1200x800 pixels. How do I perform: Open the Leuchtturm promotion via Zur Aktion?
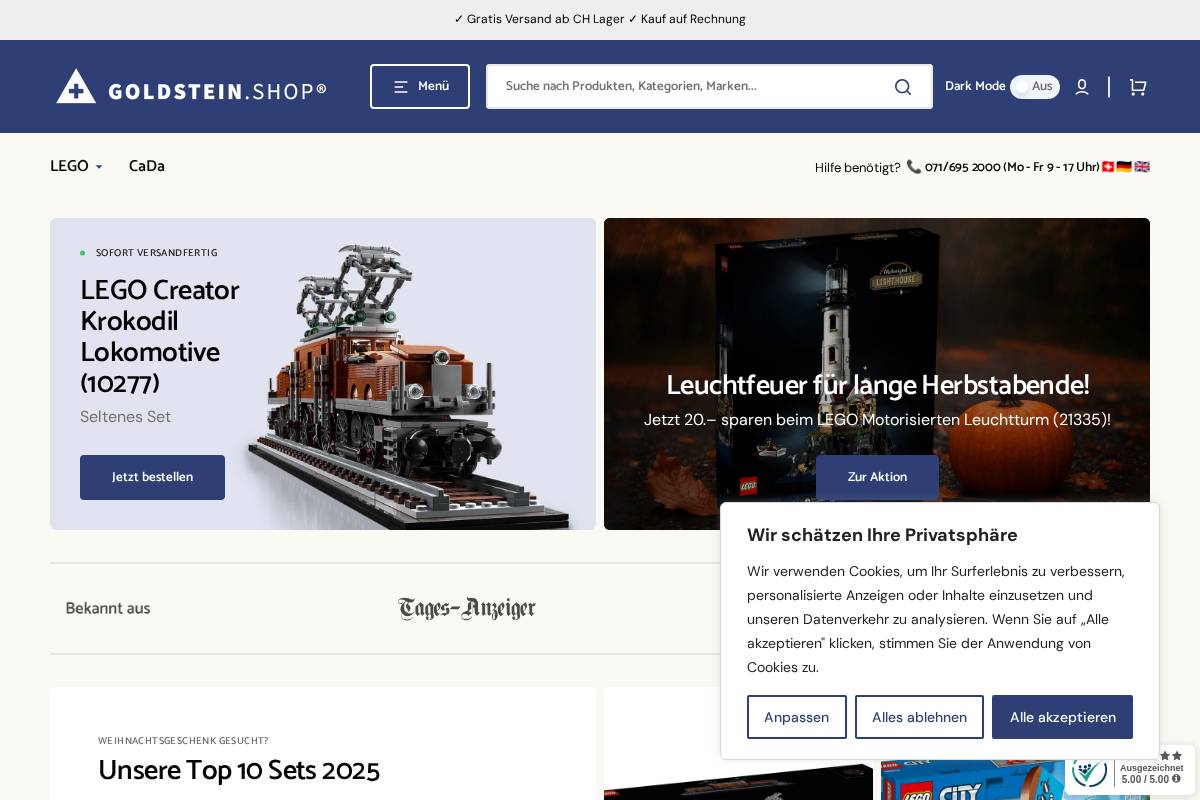(877, 477)
